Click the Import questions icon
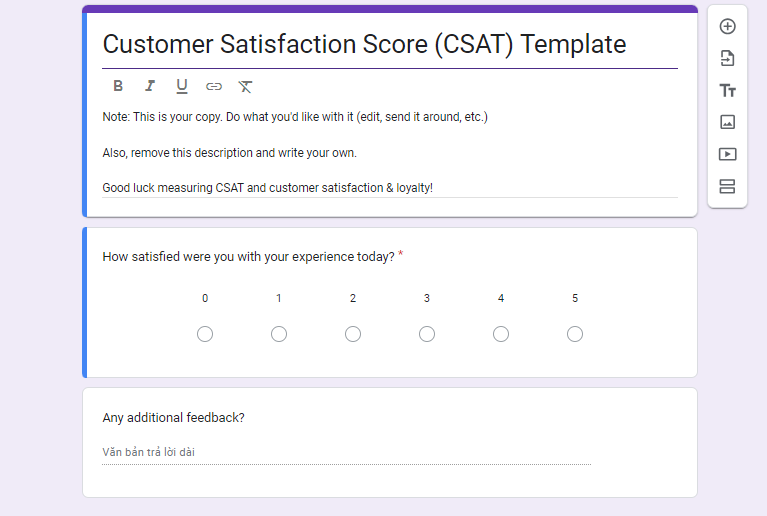This screenshot has height=516, width=767. [727, 58]
